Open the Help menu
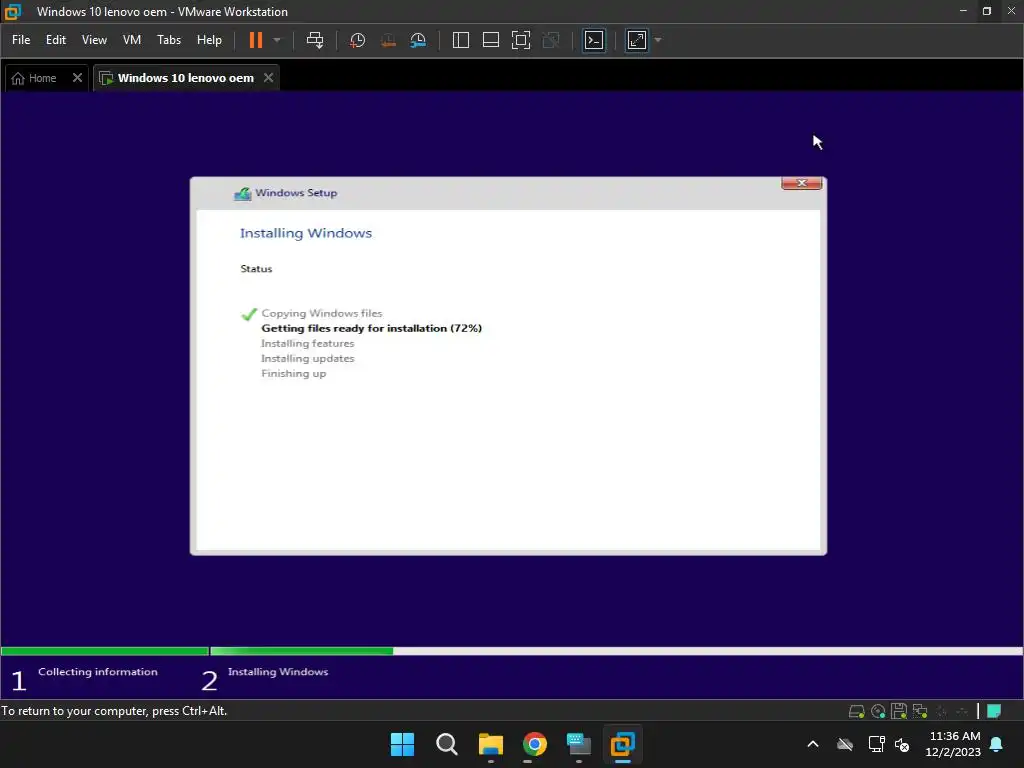The image size is (1024, 768). tap(209, 40)
